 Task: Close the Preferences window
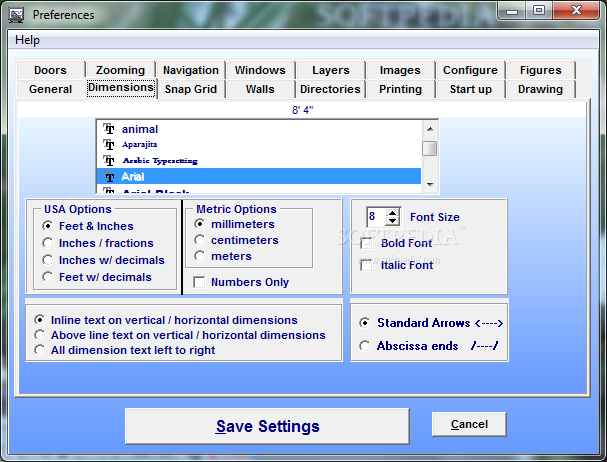tap(576, 10)
